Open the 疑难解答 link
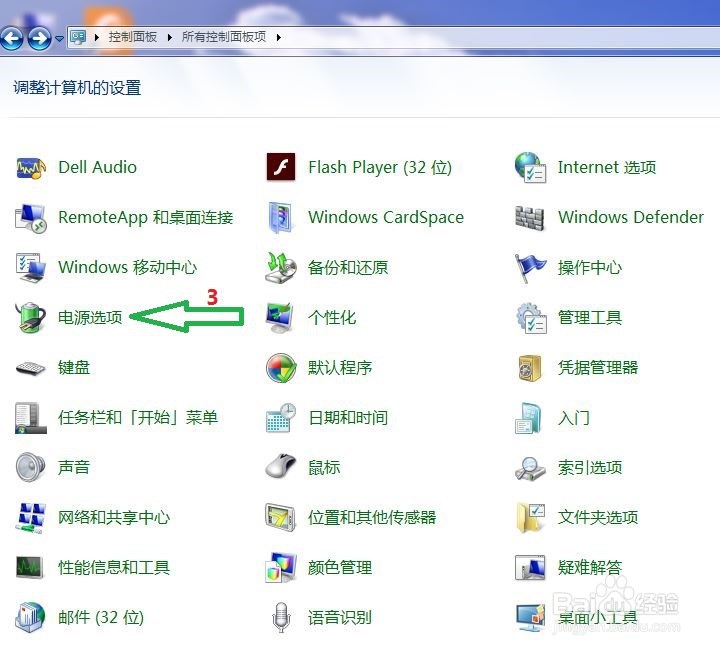Screen dimensions: 720x652 (590, 568)
